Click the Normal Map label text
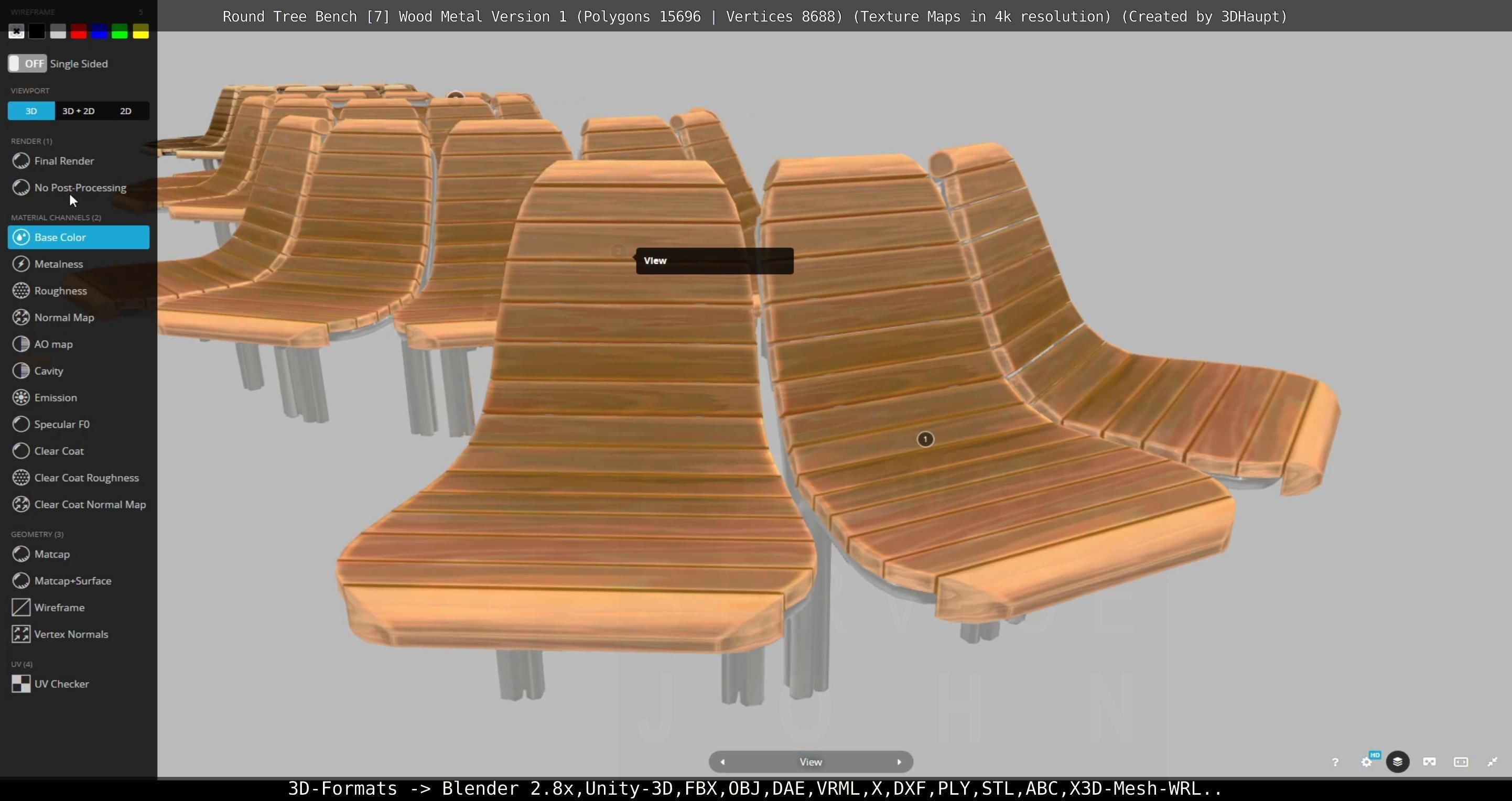Screen dimensions: 1512x801 [x=64, y=318]
